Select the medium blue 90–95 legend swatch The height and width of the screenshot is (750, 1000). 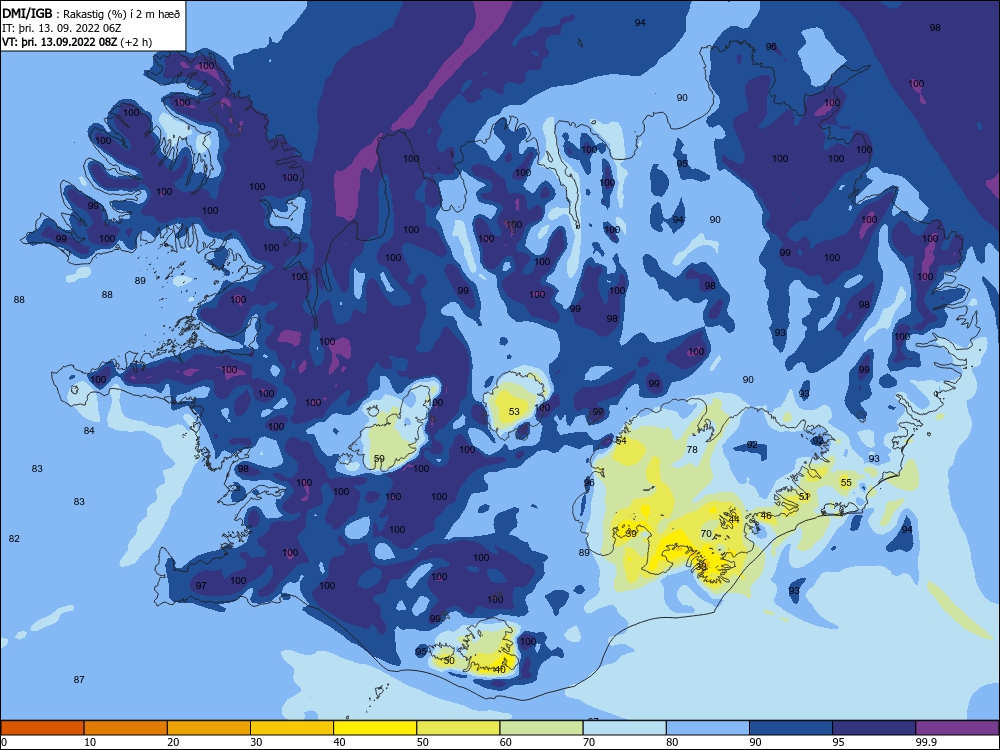791,728
